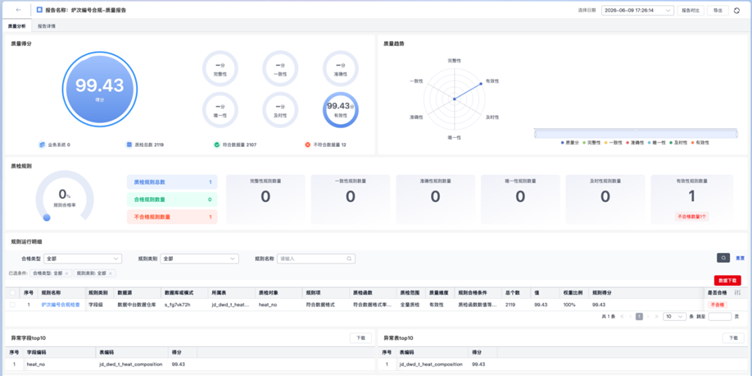Image resolution: width=752 pixels, height=376 pixels.
Task: Click the 及时性 score ring
Action: (x=280, y=110)
